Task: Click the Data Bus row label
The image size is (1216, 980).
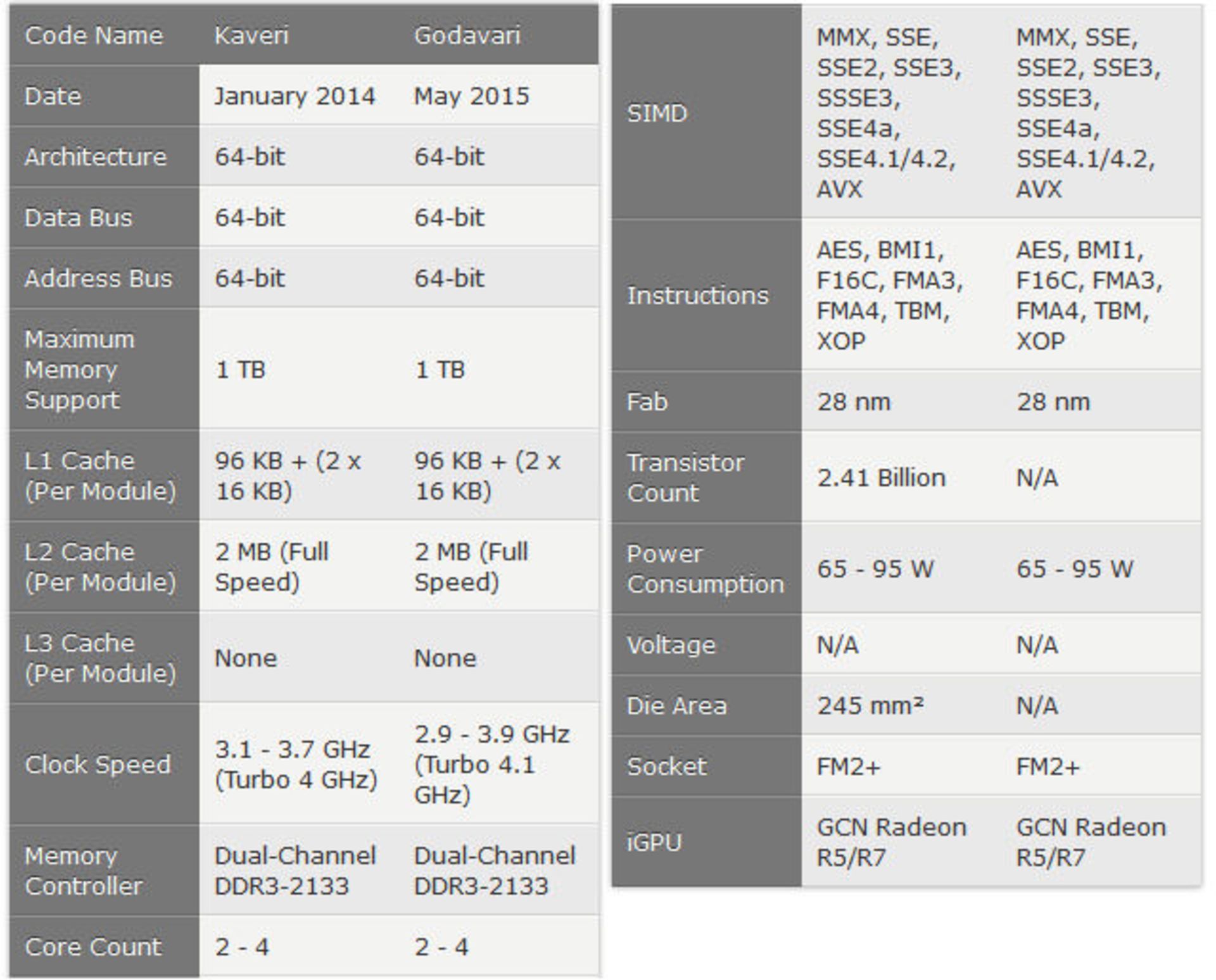Action: coord(104,217)
